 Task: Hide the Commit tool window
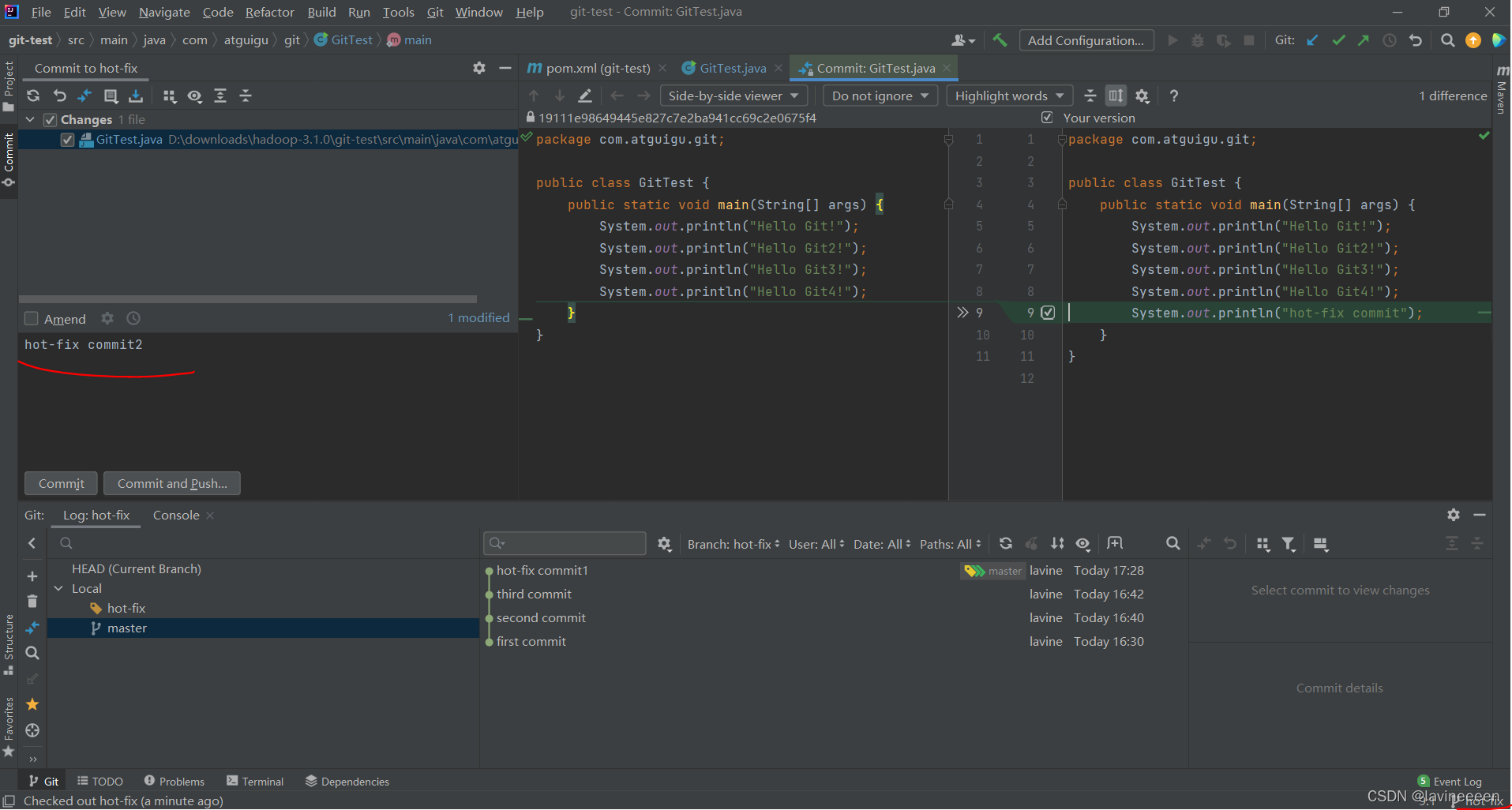click(x=505, y=68)
